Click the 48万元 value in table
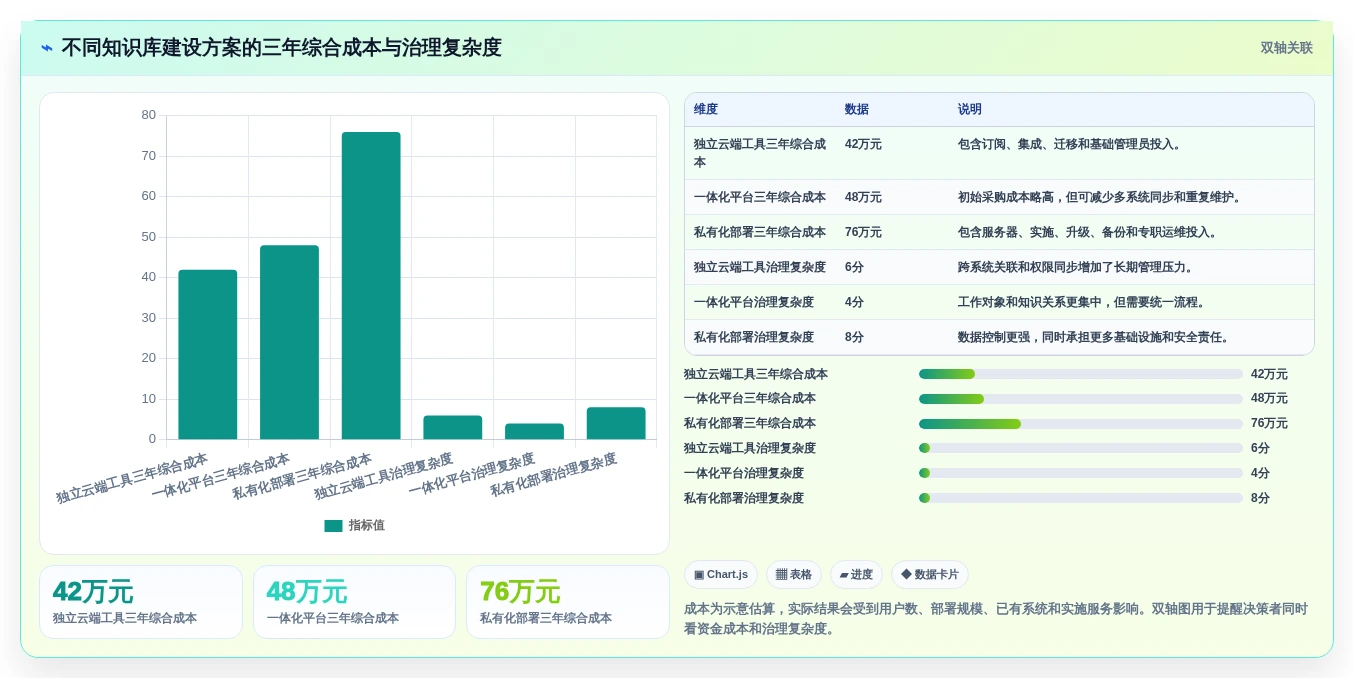The image size is (1354, 678). coord(863,197)
